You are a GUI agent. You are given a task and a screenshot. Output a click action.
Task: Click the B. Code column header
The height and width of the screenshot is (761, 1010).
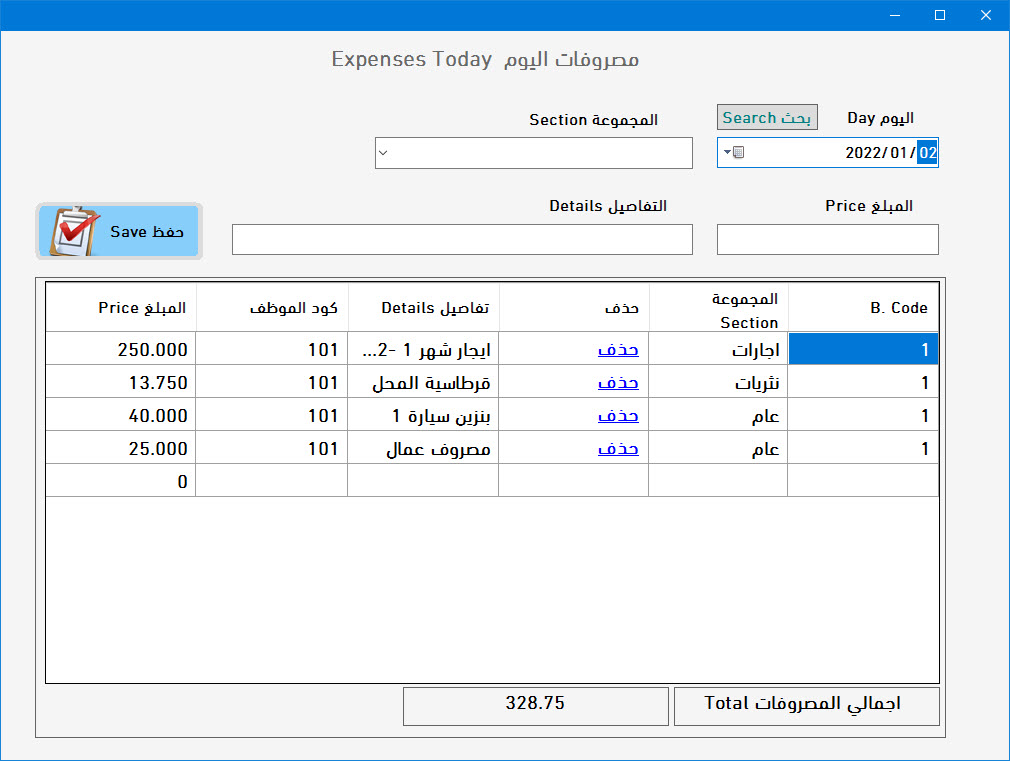pos(863,307)
